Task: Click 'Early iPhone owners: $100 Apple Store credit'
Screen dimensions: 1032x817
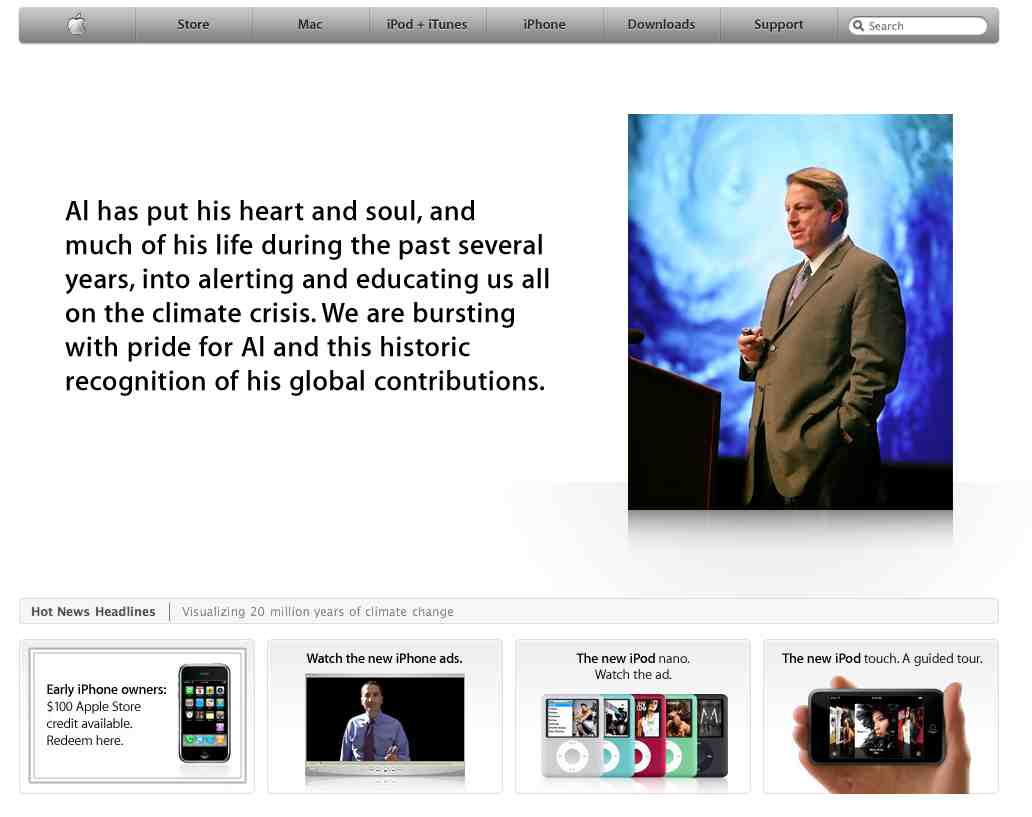Action: pos(106,714)
